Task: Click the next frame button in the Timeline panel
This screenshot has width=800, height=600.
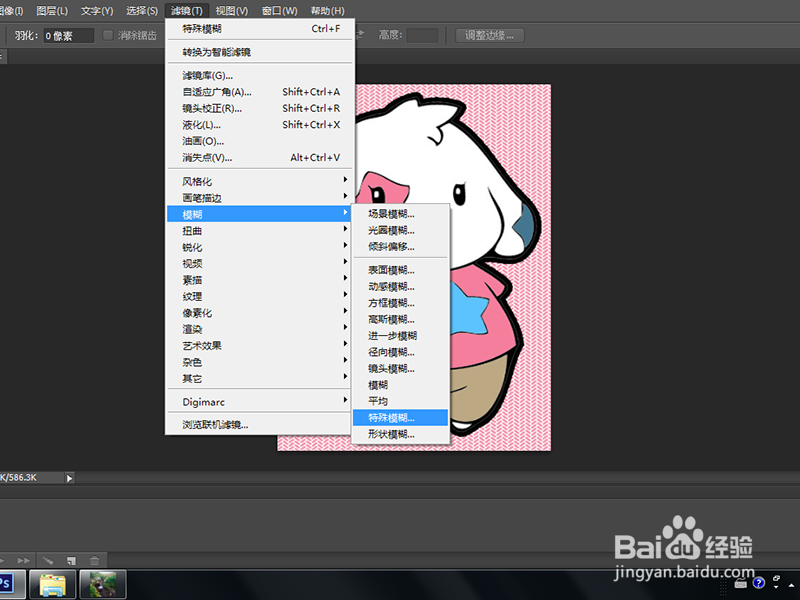Action: pos(23,560)
